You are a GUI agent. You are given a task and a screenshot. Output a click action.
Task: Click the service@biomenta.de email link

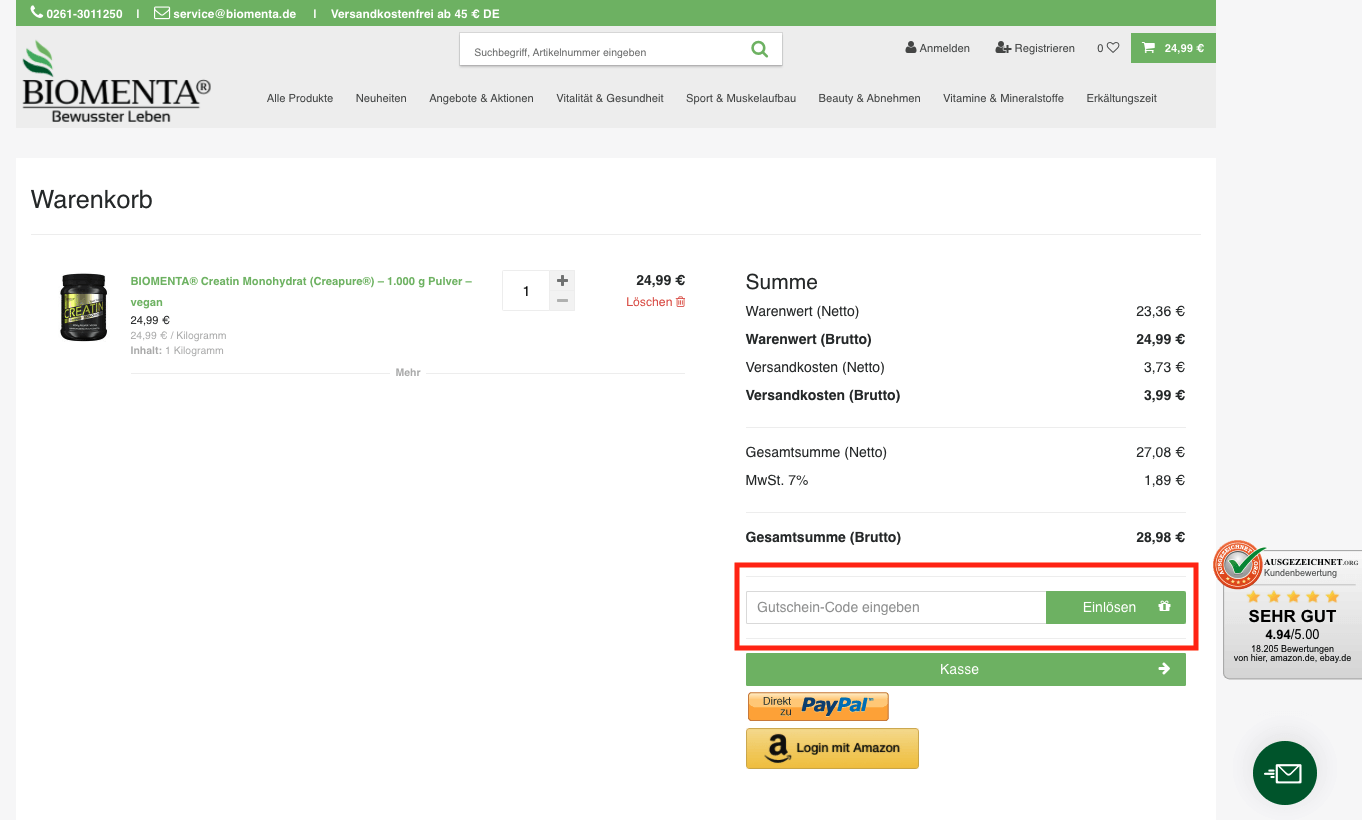225,14
